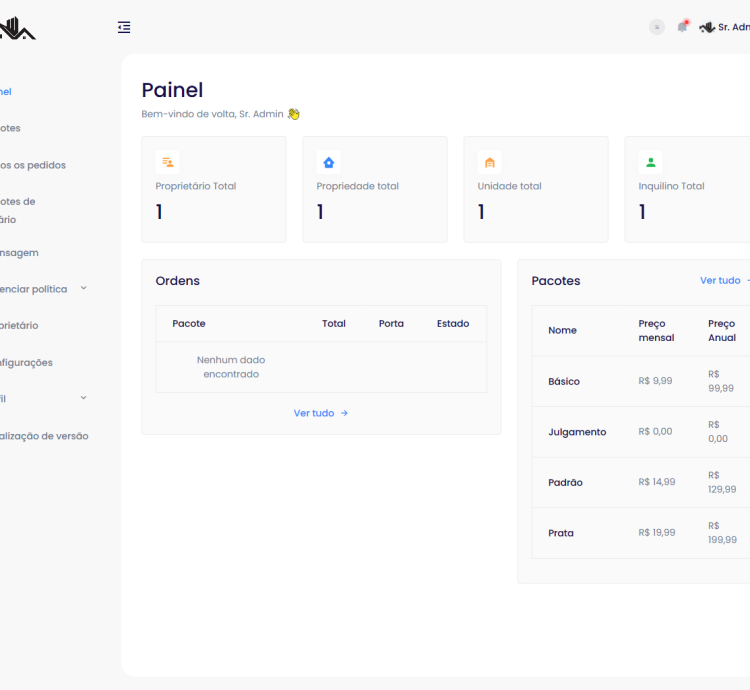
Task: Click Ver tudo in Pacotes panel
Action: click(x=722, y=281)
